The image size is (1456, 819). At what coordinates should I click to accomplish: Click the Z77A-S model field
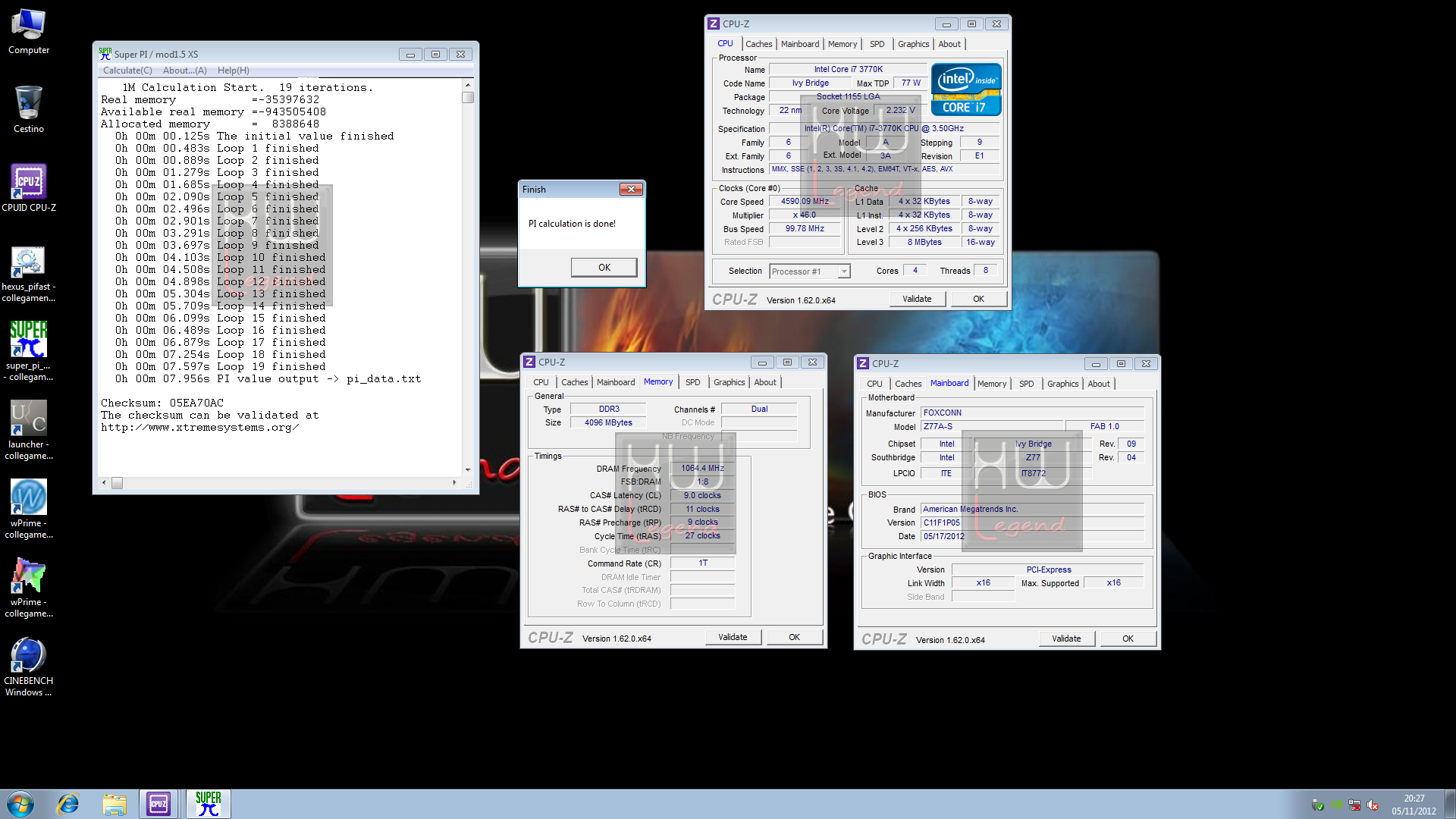(990, 426)
